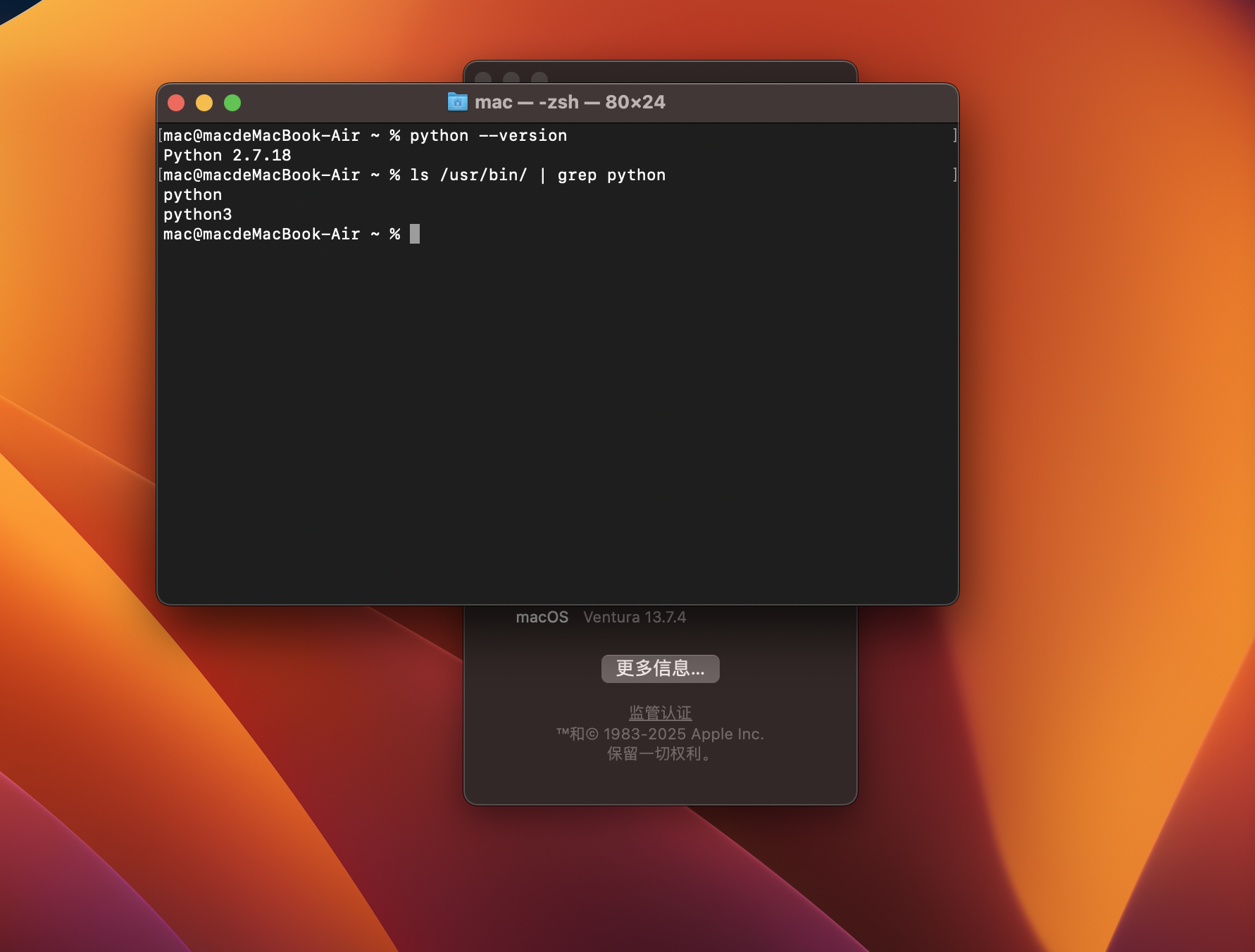
Task: Minimize Terminal using the yellow button
Action: tap(204, 103)
